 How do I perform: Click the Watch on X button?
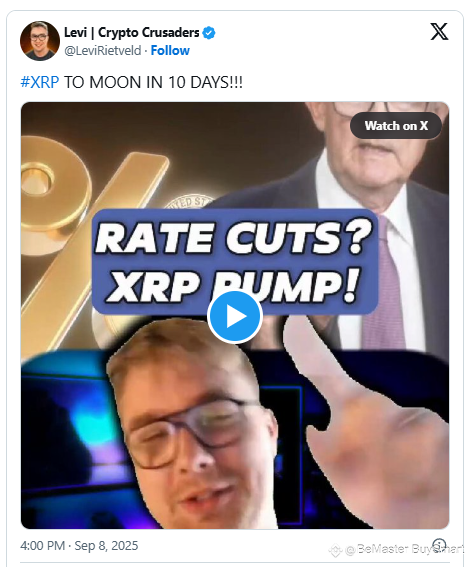point(396,126)
